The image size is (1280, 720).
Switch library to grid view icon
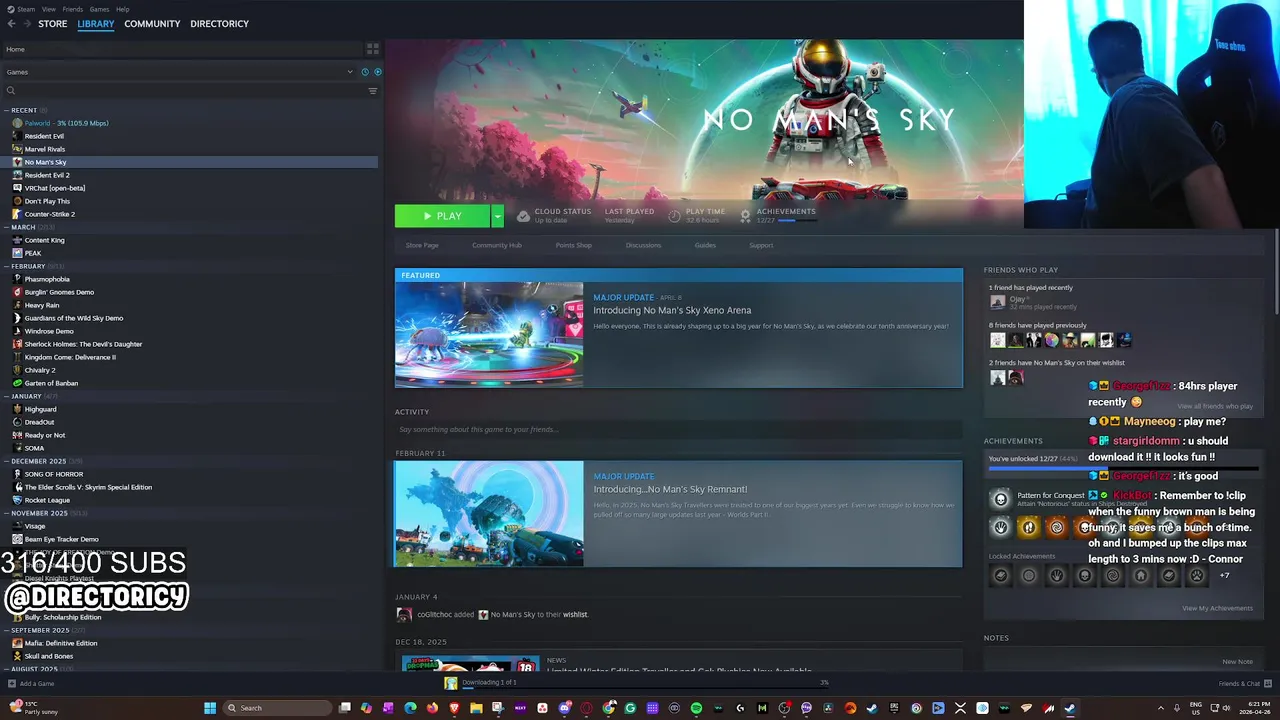373,49
